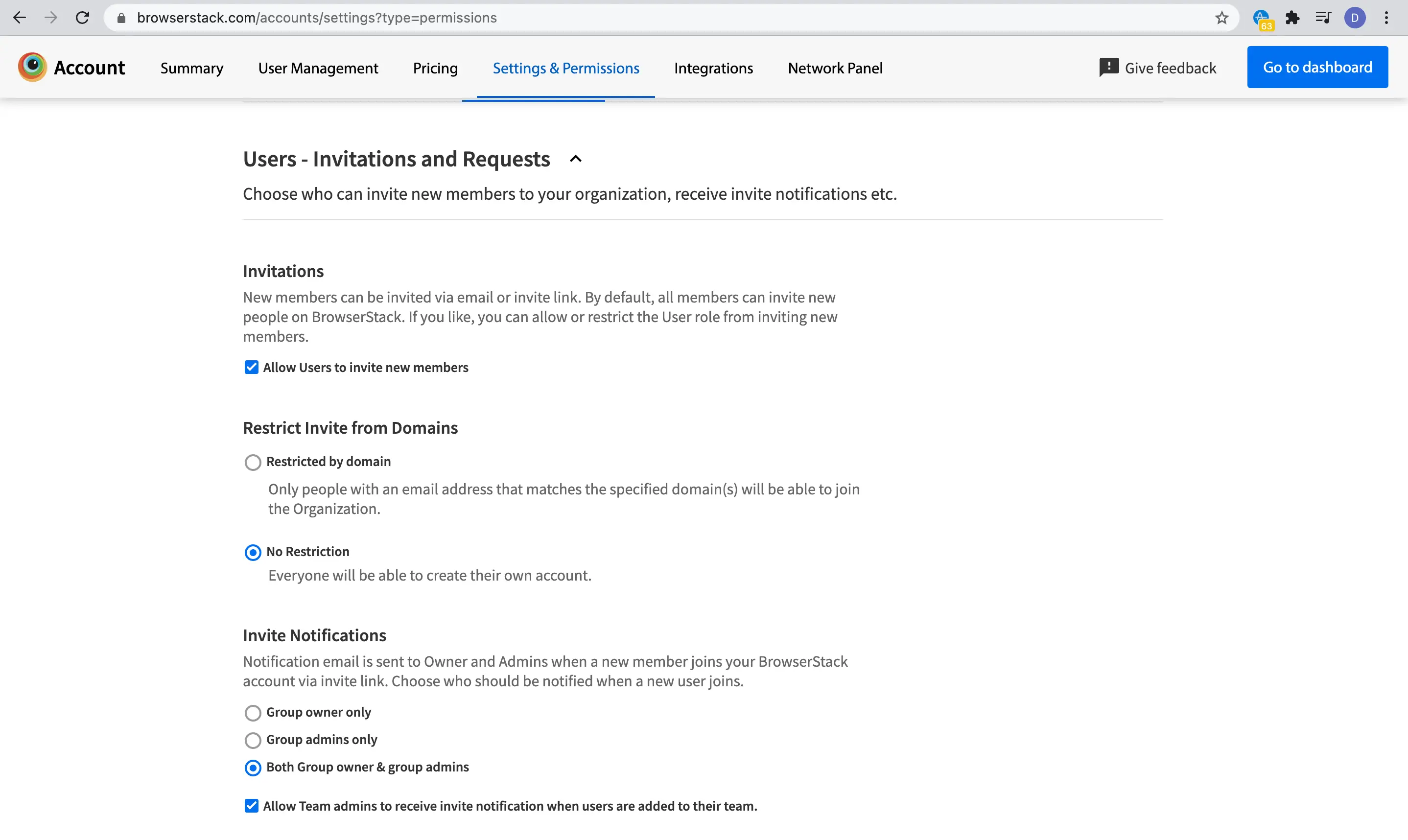Choose Group owner only notification
The width and height of the screenshot is (1408, 840).
pos(253,713)
